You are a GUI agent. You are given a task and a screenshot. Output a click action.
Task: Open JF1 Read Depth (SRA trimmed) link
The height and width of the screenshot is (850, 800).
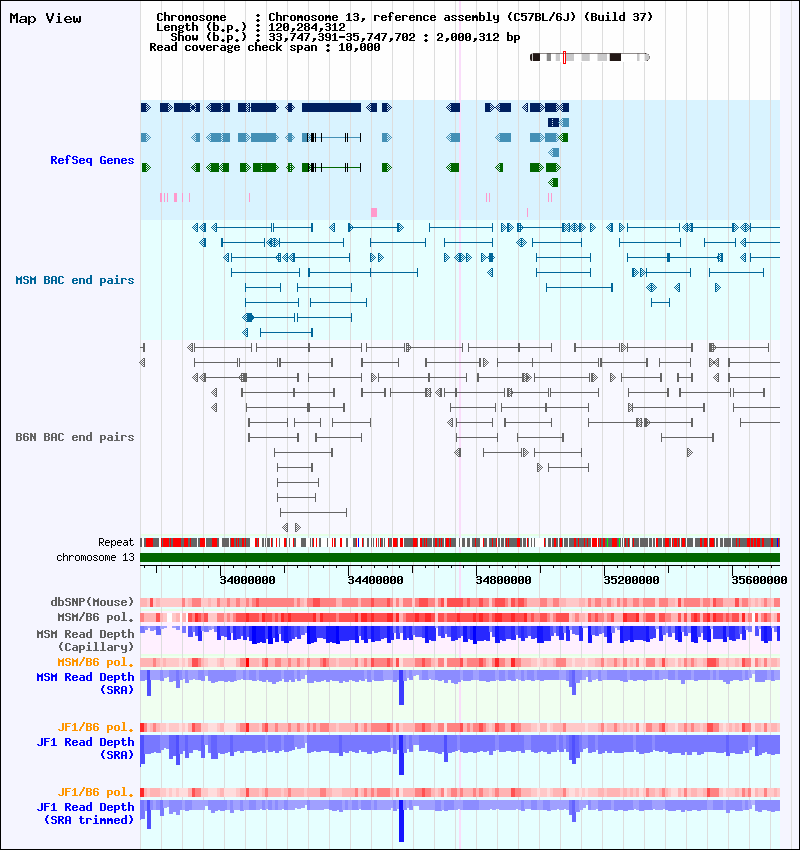(x=85, y=813)
